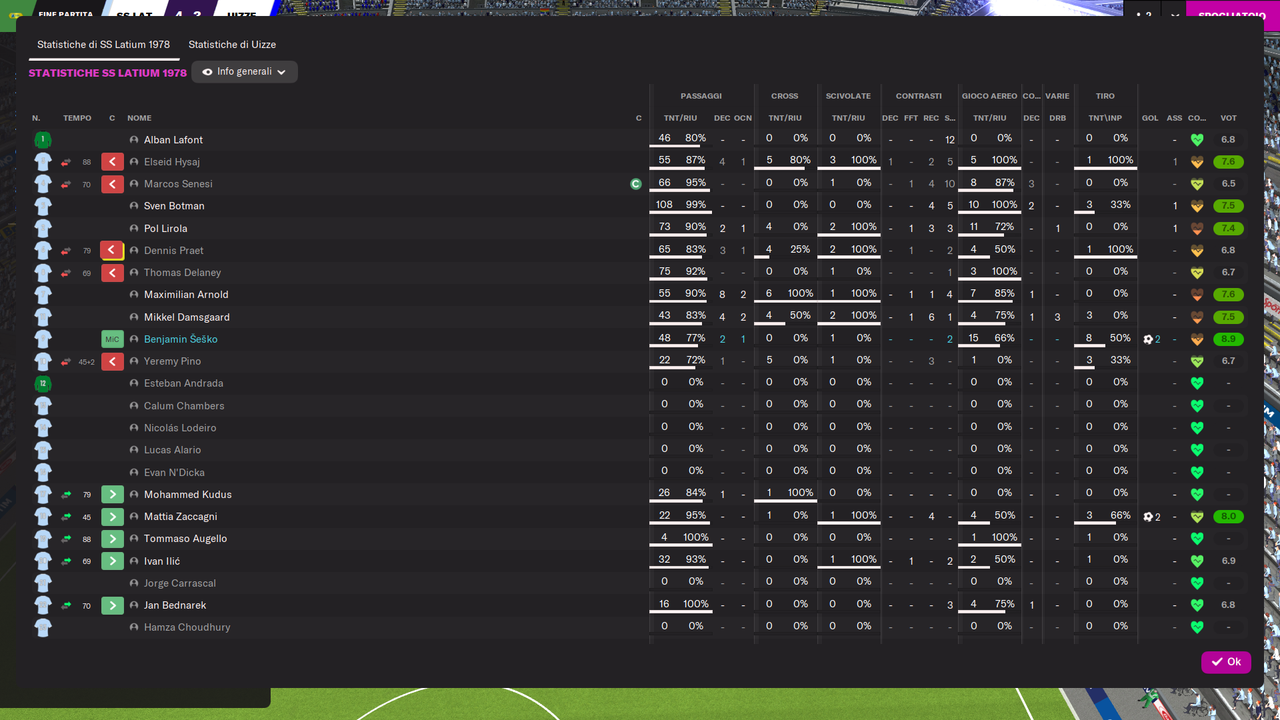
Task: Open Benjamin Šeško's player profile
Action: coord(180,339)
